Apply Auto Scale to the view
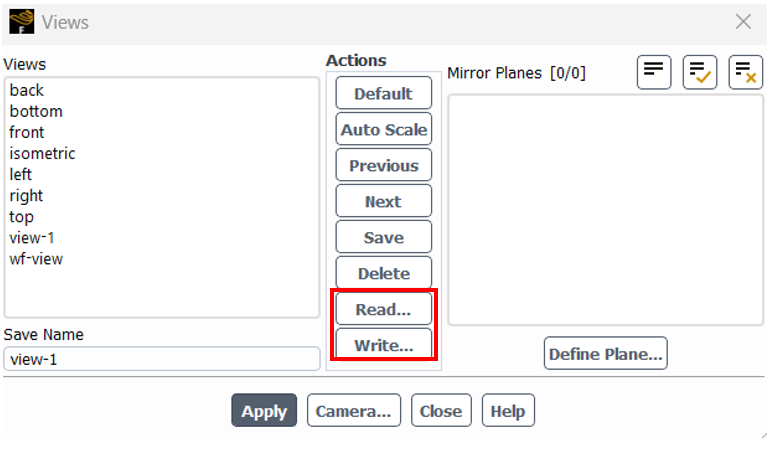This screenshot has height=461, width=775. pyautogui.click(x=384, y=129)
